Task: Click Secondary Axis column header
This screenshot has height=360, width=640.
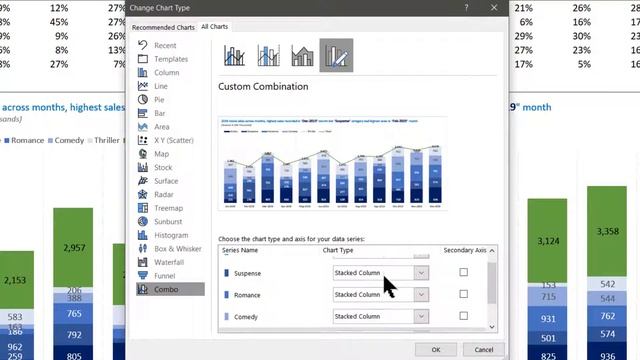Action: coord(464,250)
